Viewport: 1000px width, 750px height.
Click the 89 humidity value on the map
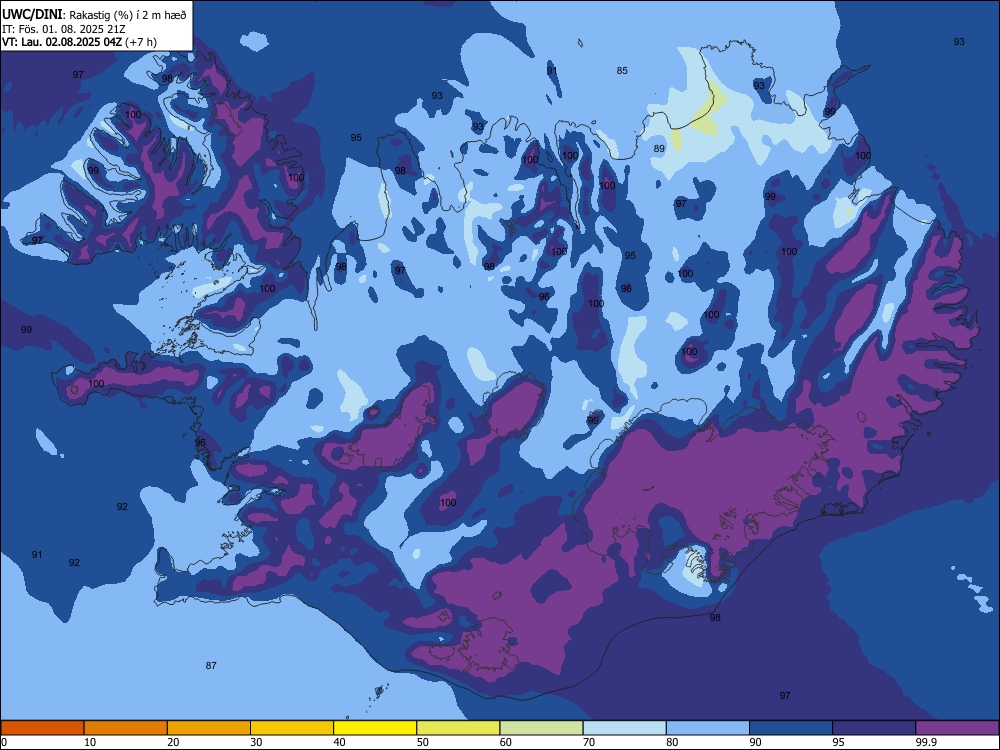pyautogui.click(x=659, y=148)
